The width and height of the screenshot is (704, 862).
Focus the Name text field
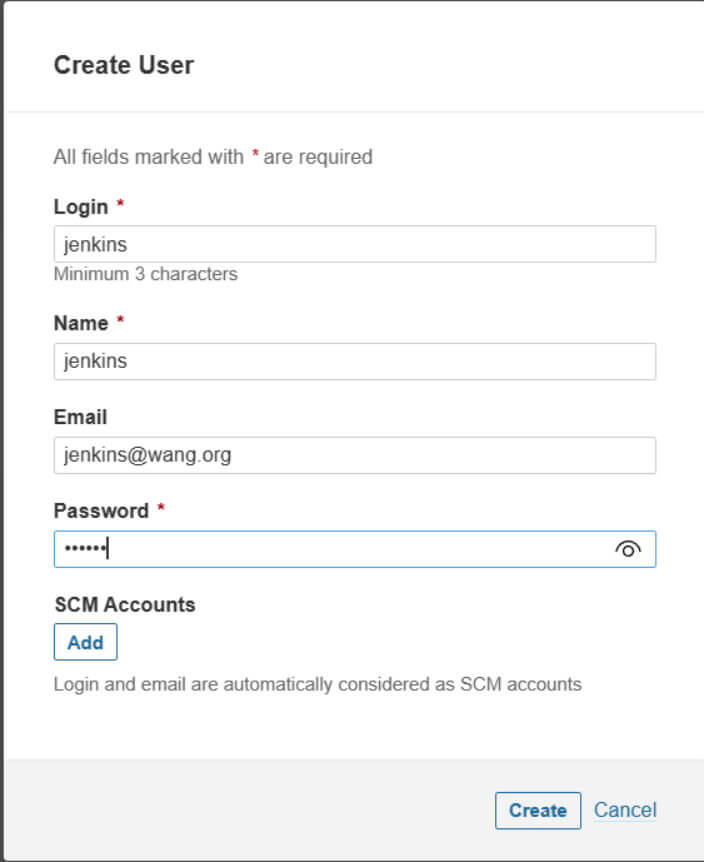click(x=354, y=361)
